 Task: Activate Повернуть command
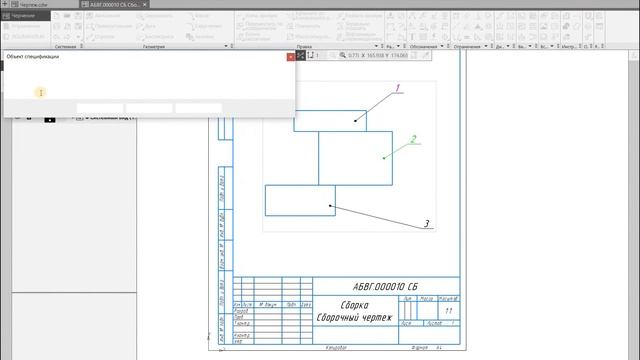304,26
